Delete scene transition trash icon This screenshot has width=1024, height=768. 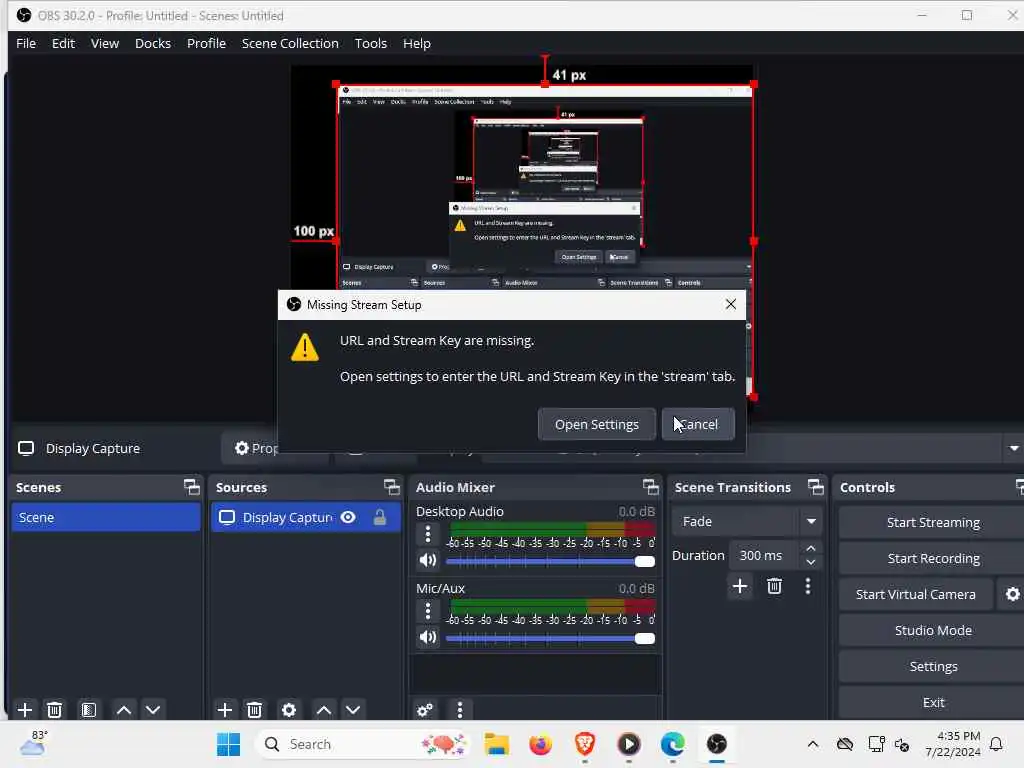775,586
